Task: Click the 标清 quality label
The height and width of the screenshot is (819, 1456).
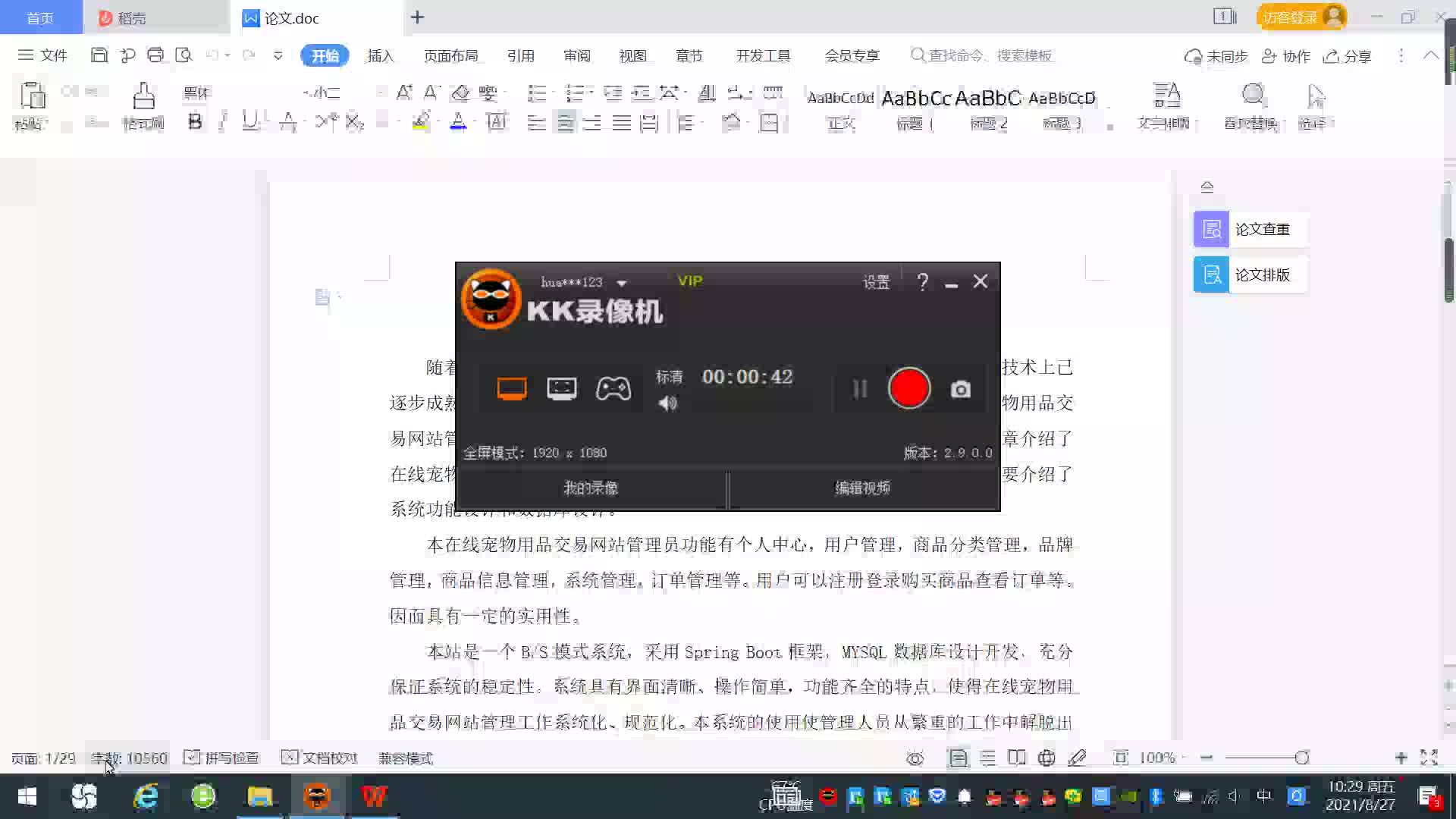Action: (669, 377)
